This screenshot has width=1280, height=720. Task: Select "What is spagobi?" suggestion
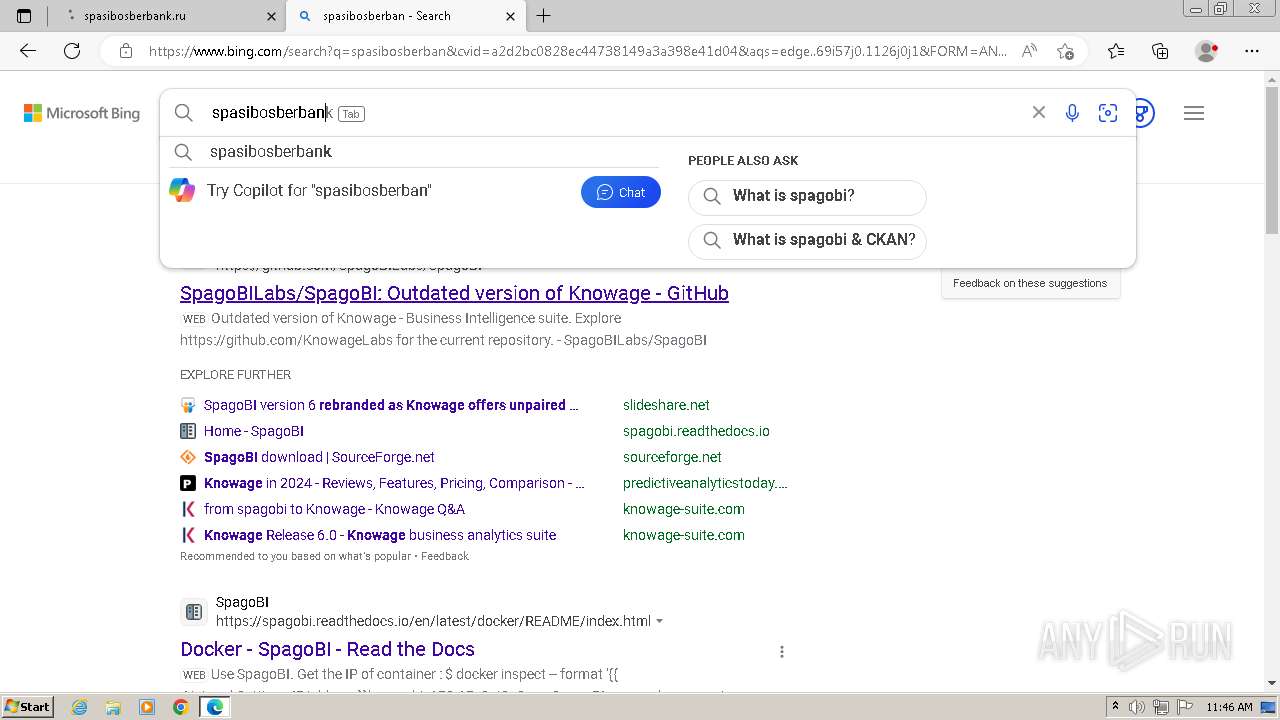[x=807, y=196]
